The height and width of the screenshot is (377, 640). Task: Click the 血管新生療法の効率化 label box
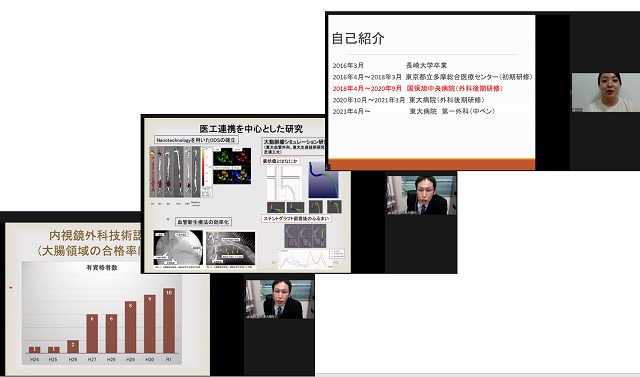(203, 222)
